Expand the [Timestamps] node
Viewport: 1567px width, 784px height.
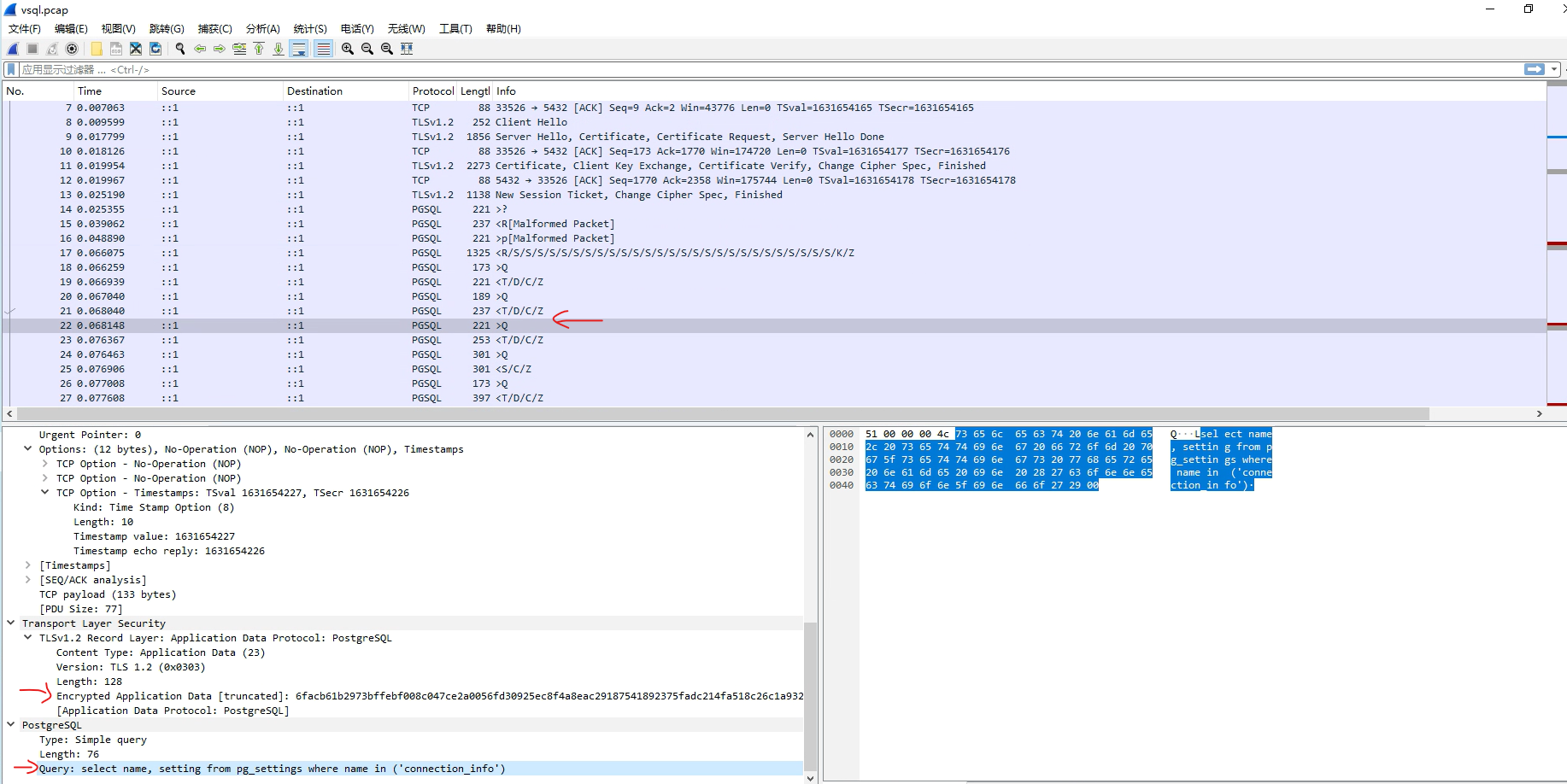(x=27, y=565)
